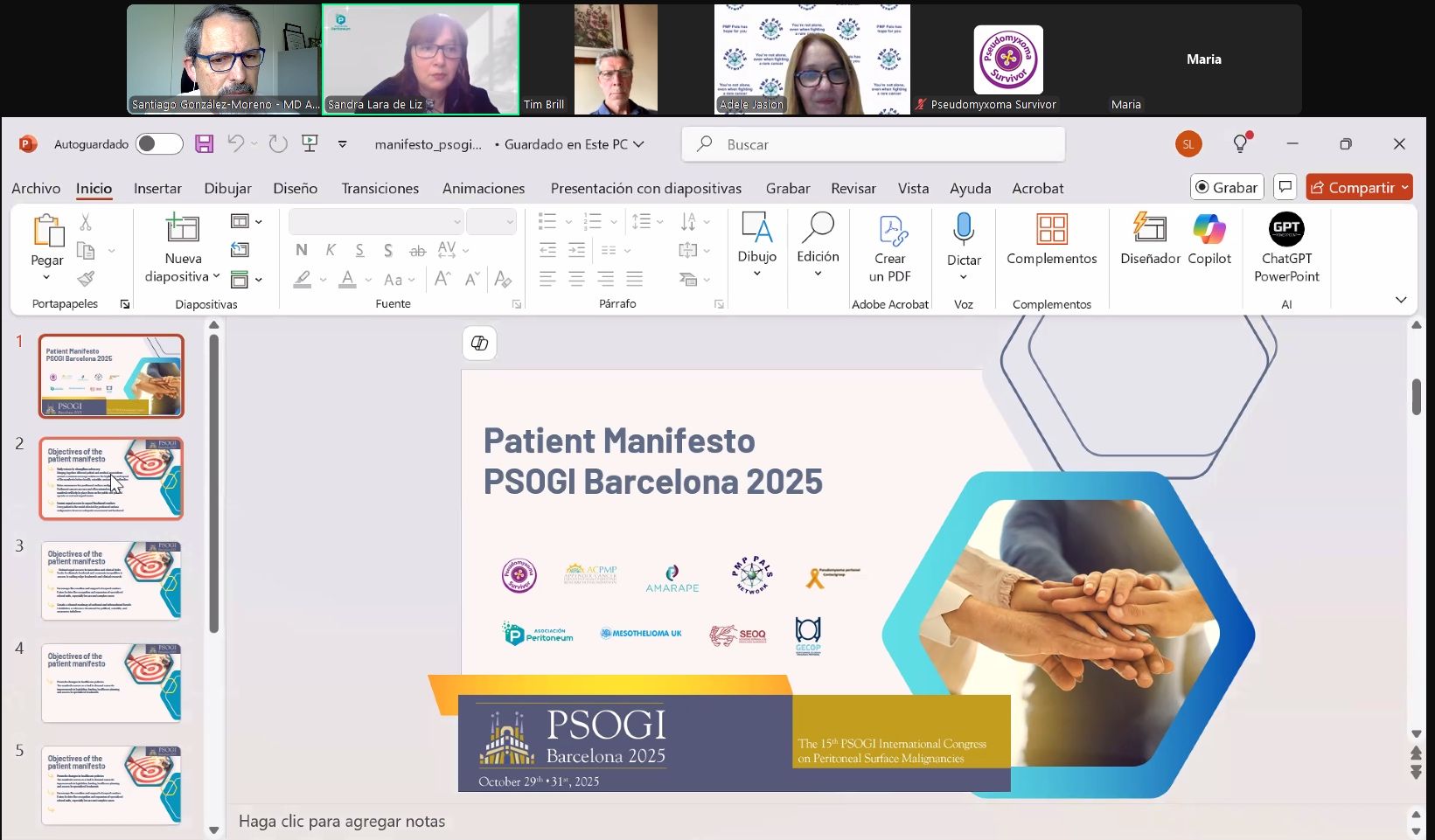Clear all text formatting
Image resolution: width=1435 pixels, height=840 pixels.
[503, 279]
